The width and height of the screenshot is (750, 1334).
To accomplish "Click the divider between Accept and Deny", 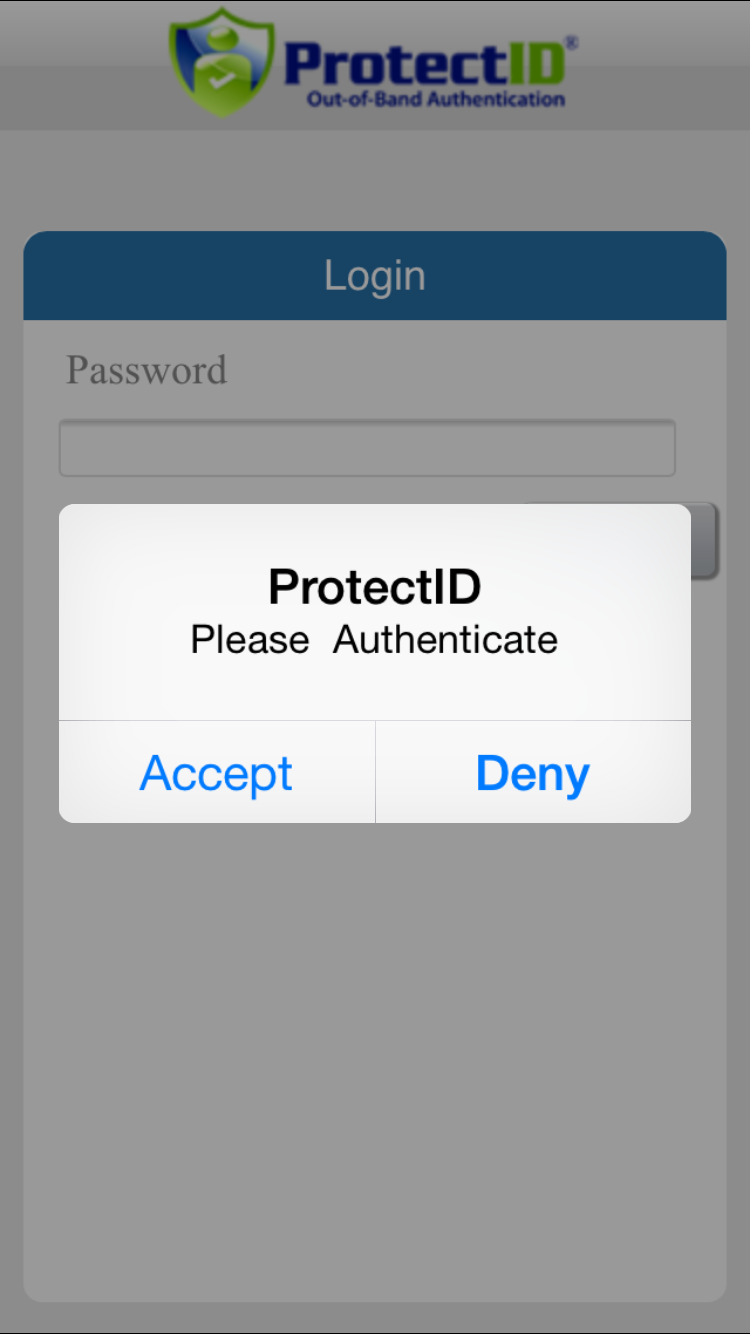I will pyautogui.click(x=375, y=772).
